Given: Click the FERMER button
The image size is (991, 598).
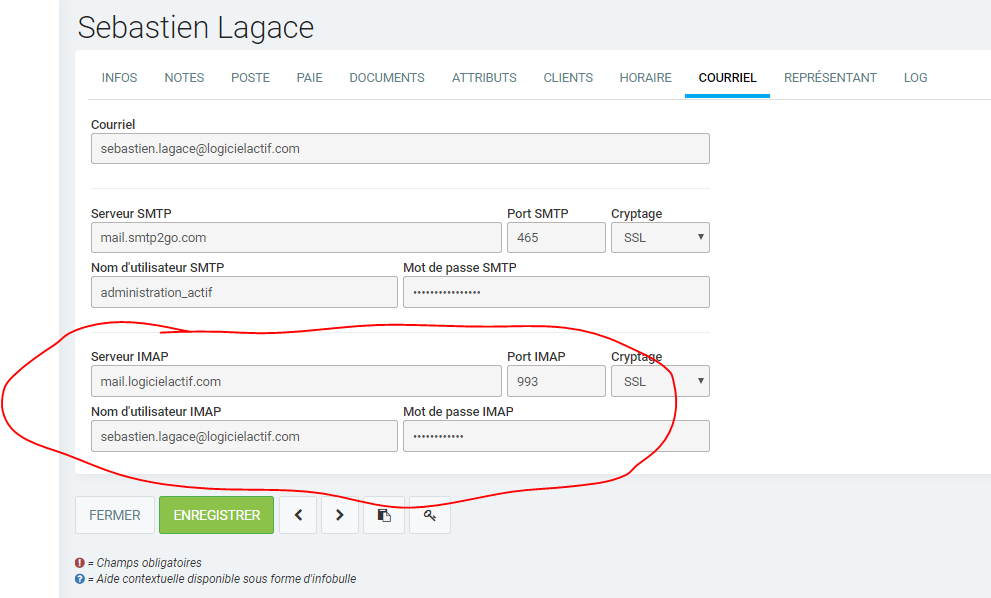Looking at the screenshot, I should point(115,515).
